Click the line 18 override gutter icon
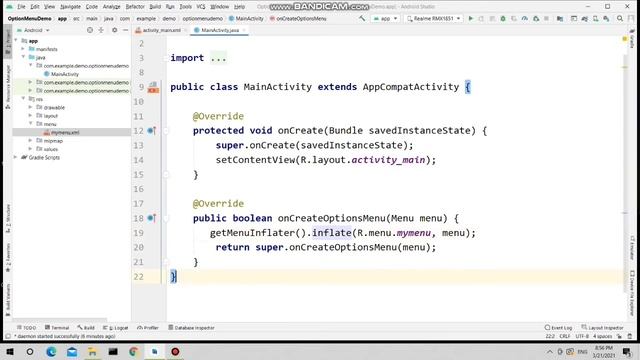The width and height of the screenshot is (640, 360). click(151, 218)
